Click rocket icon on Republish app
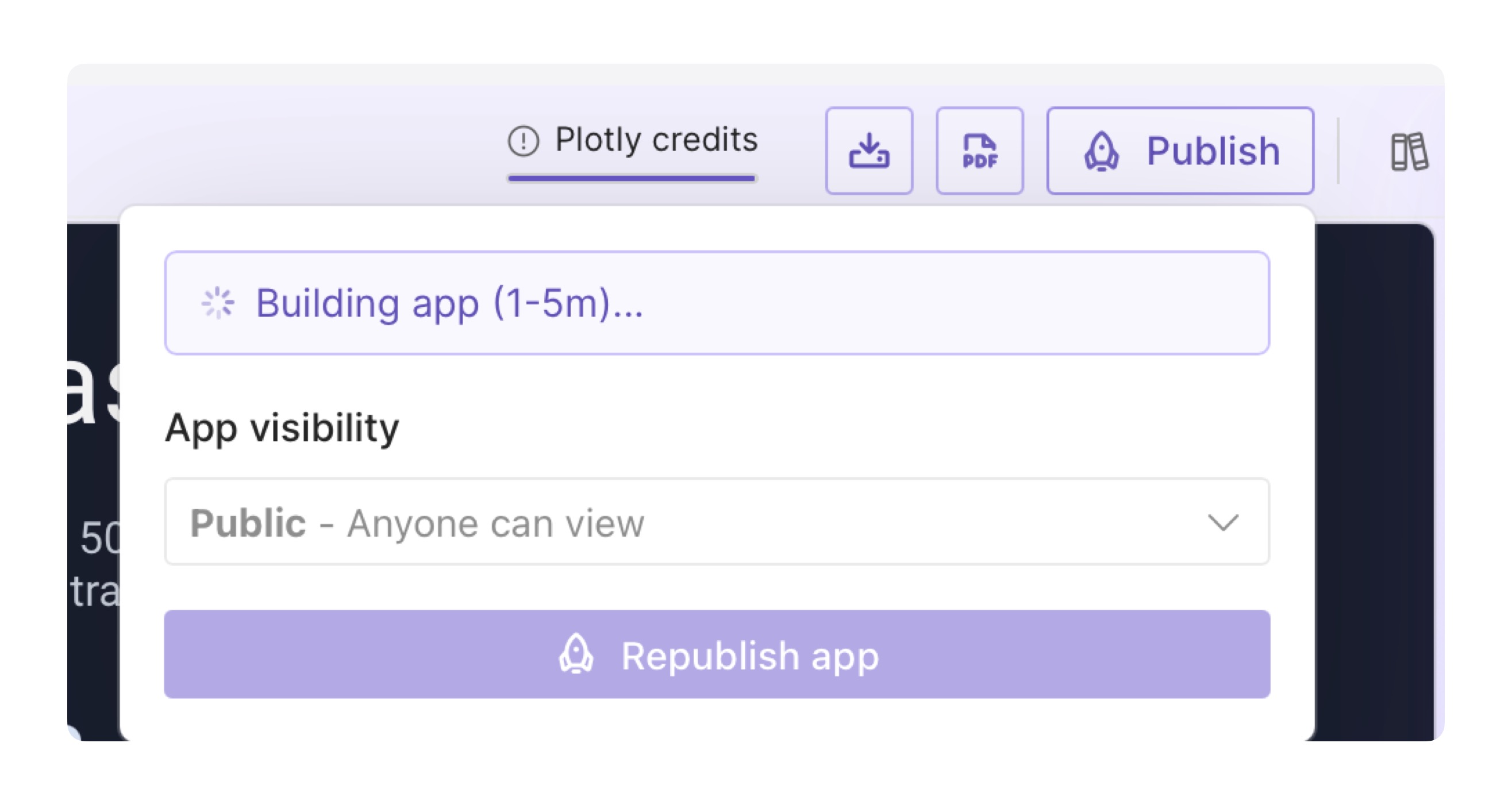The image size is (1512, 812). [x=576, y=654]
